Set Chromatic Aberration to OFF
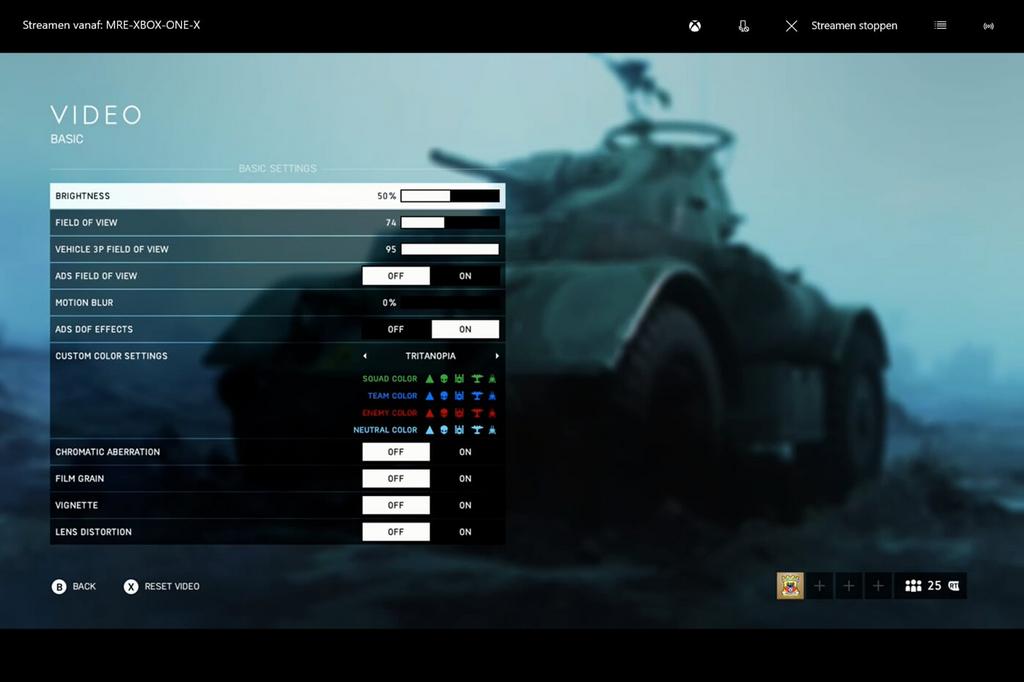The width and height of the screenshot is (1024, 682). (x=396, y=452)
